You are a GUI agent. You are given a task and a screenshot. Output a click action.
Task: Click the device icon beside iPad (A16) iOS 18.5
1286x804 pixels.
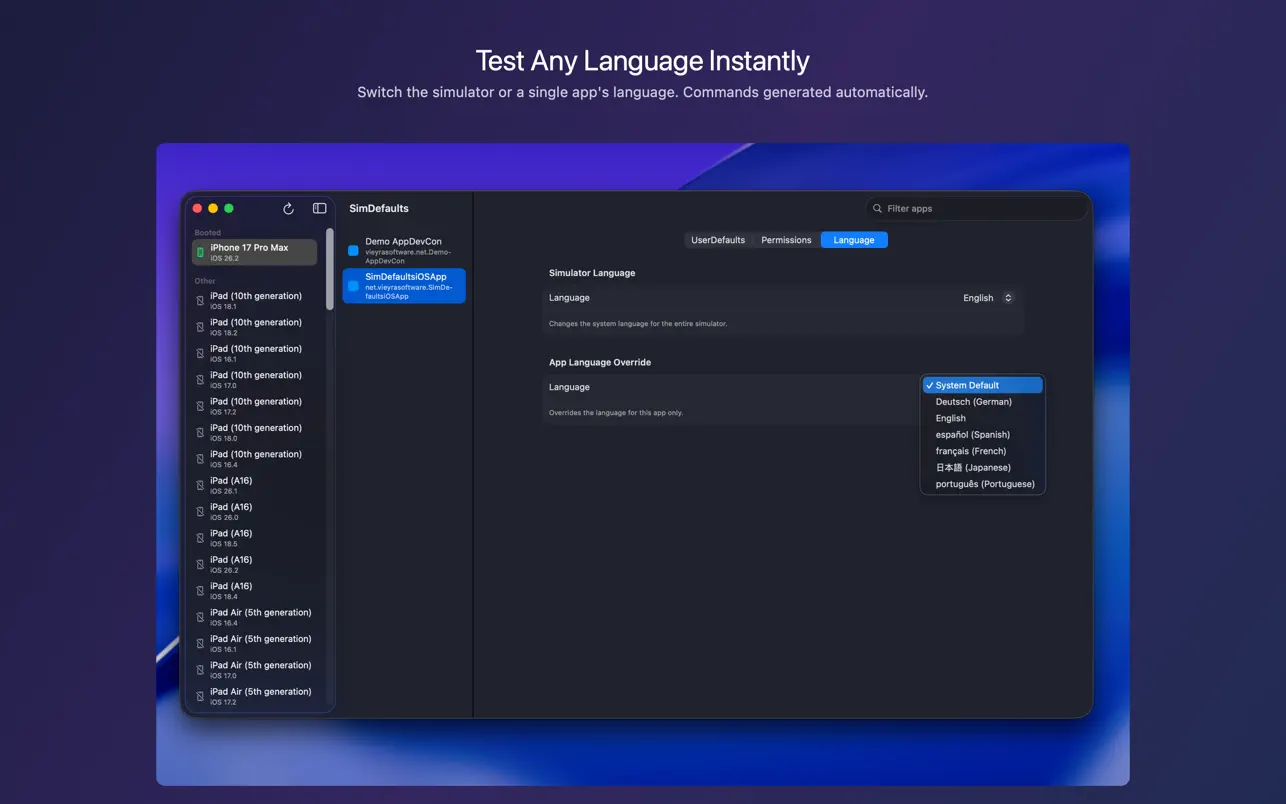tap(198, 538)
